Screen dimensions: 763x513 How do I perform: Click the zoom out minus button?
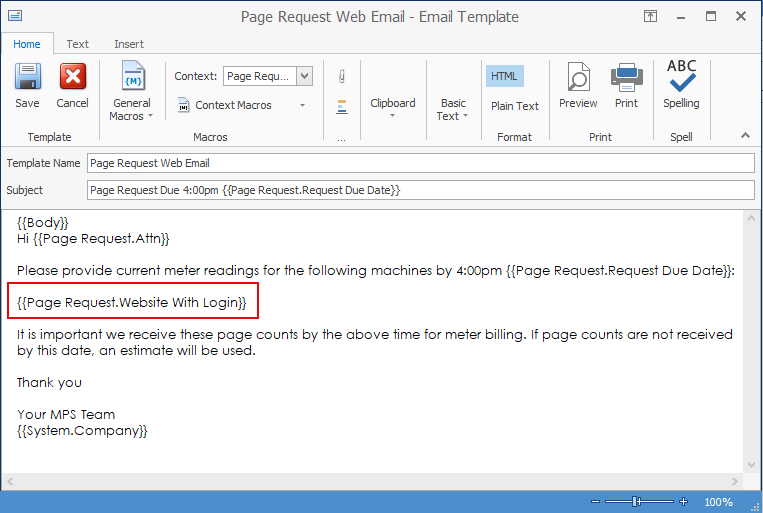pyautogui.click(x=595, y=501)
